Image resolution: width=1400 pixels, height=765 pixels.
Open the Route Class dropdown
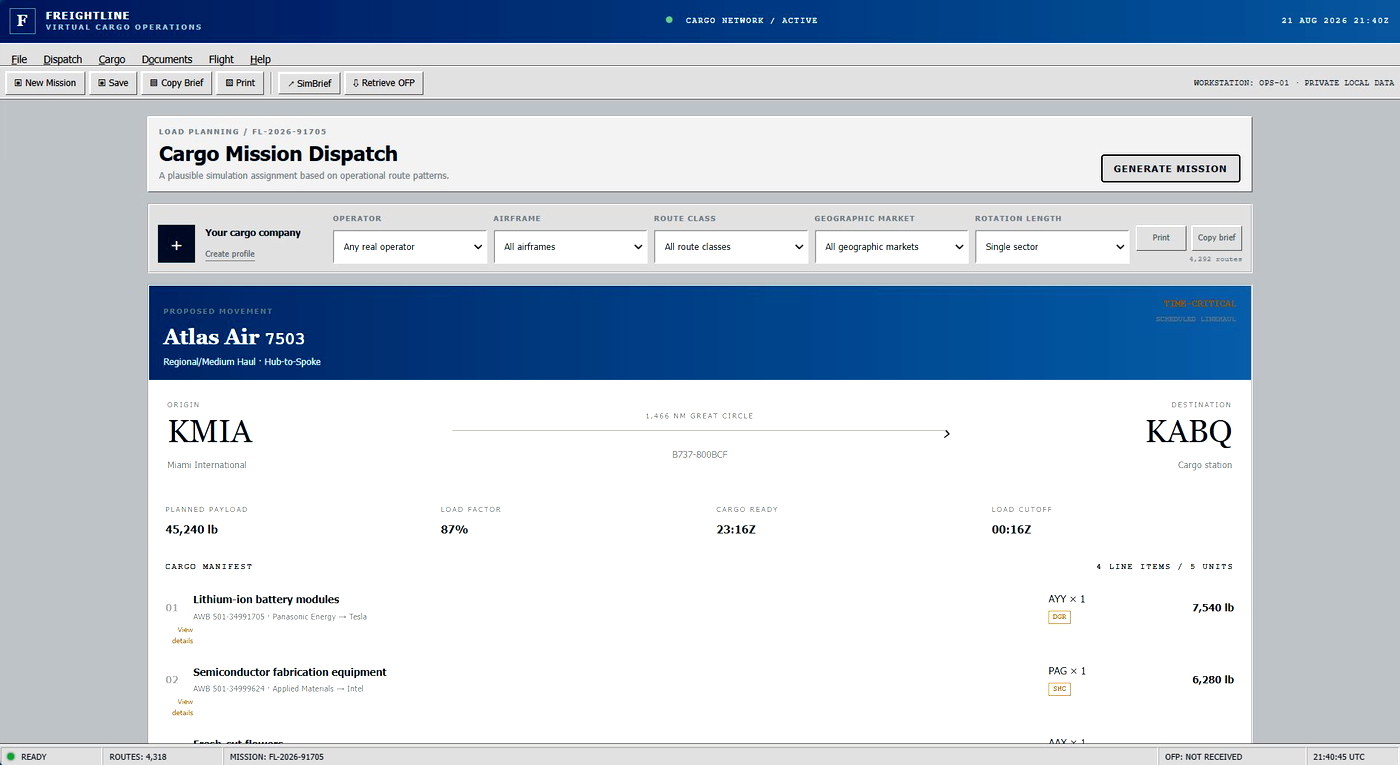(x=731, y=247)
